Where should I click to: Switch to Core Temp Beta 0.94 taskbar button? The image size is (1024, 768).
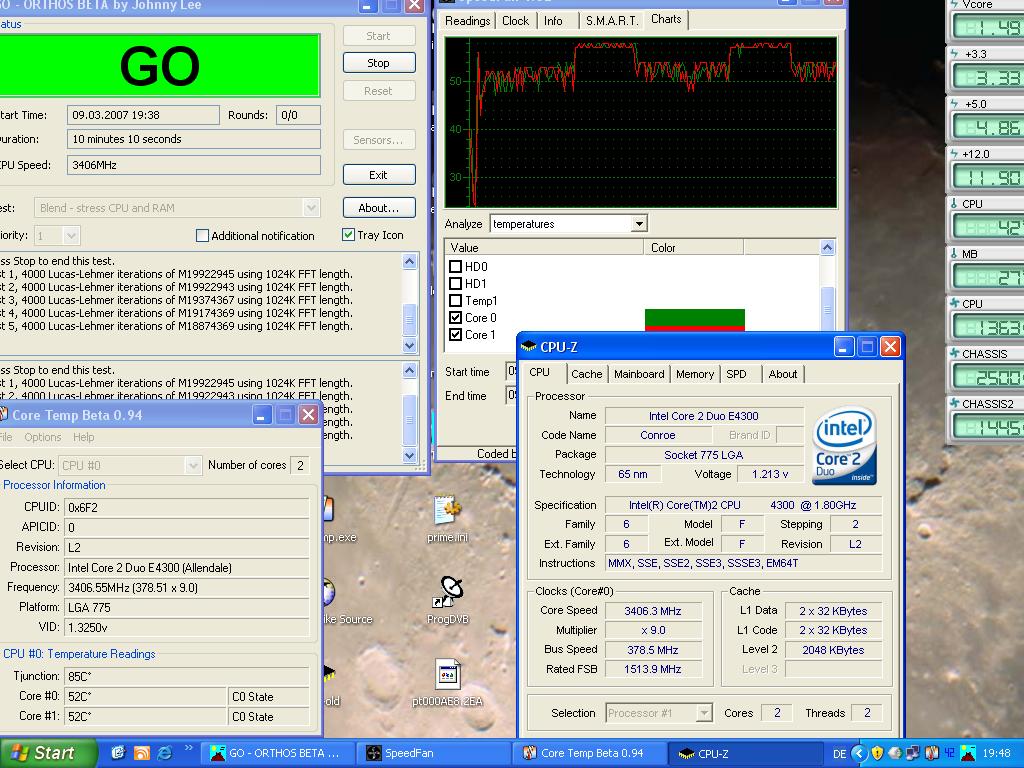(591, 753)
